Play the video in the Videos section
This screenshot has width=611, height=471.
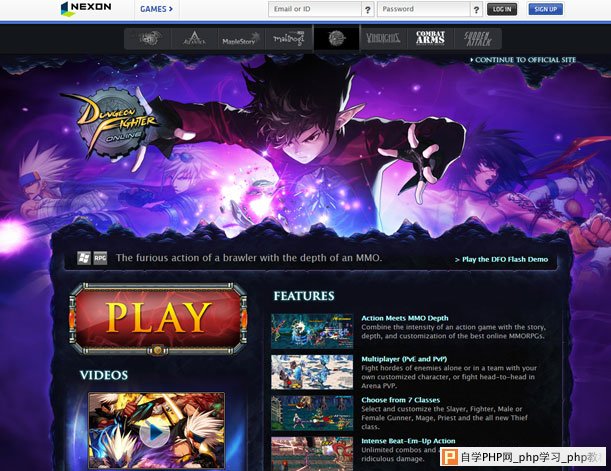[156, 431]
